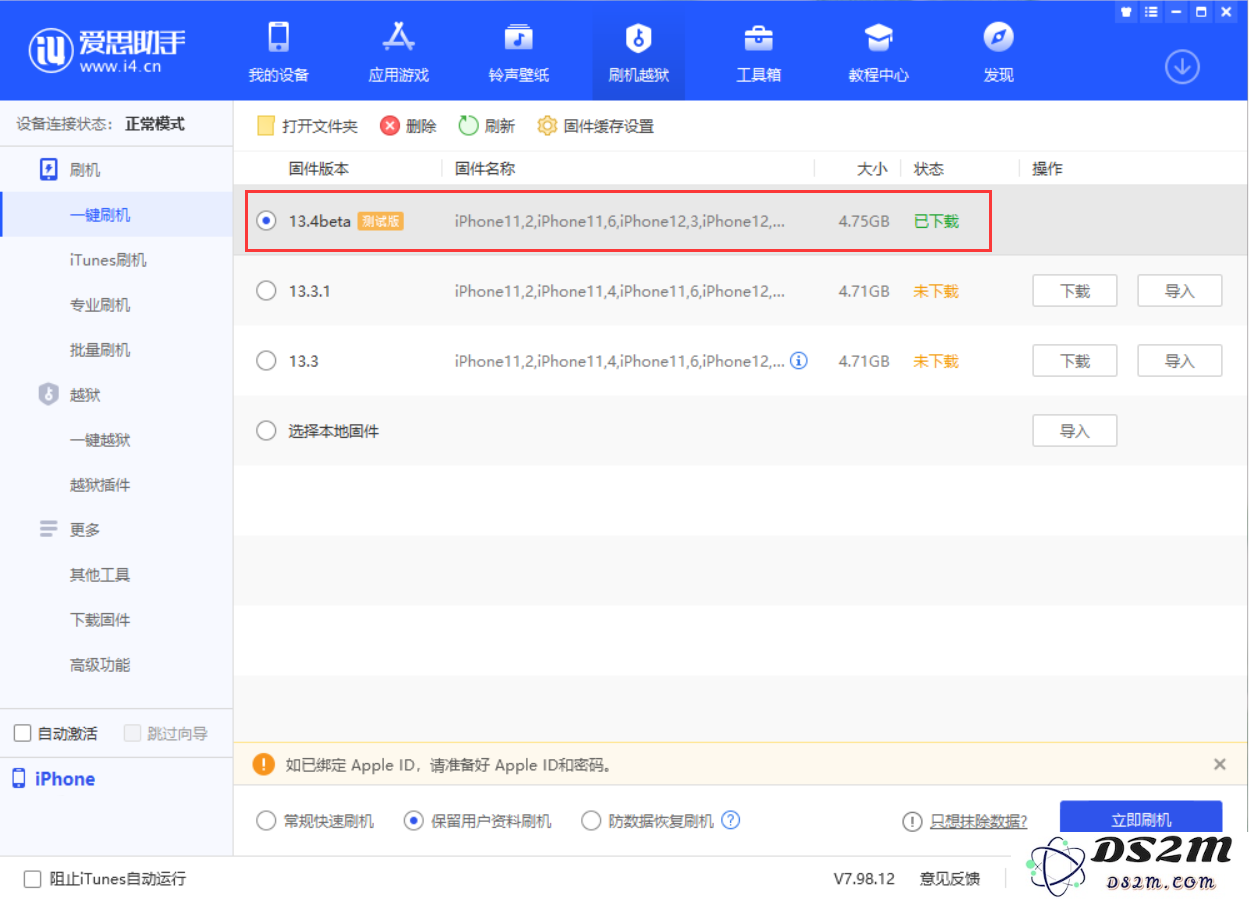Click the red 删除 delete icon
Image resolution: width=1249 pixels, height=900 pixels.
click(x=390, y=126)
